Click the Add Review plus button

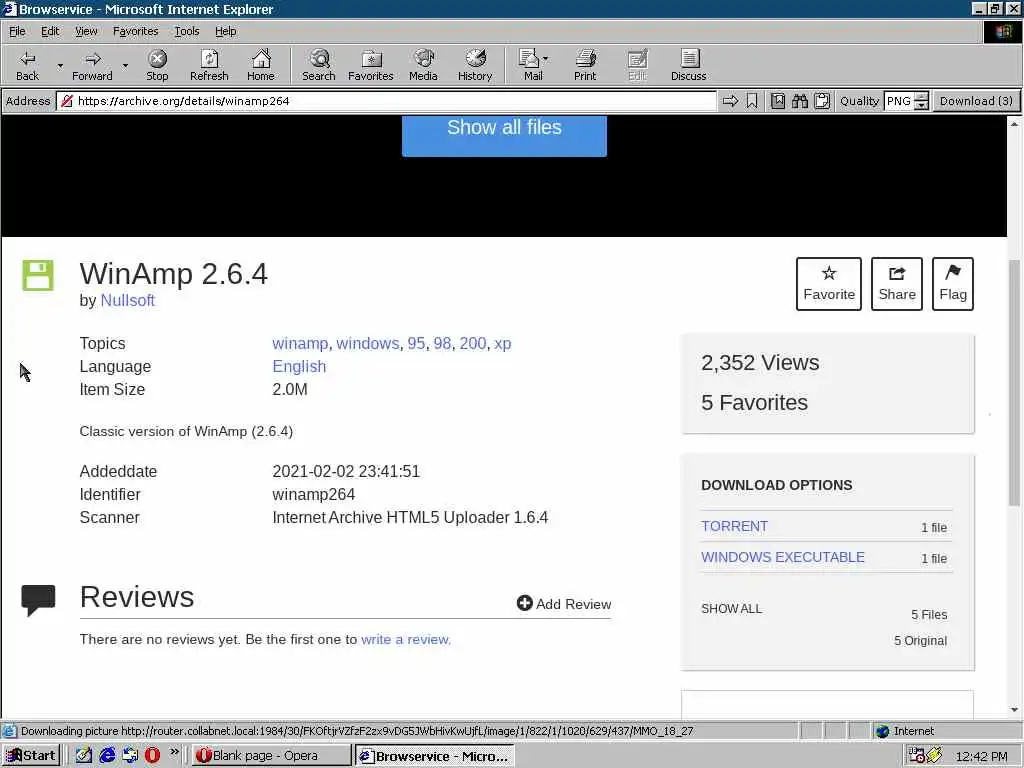564,603
